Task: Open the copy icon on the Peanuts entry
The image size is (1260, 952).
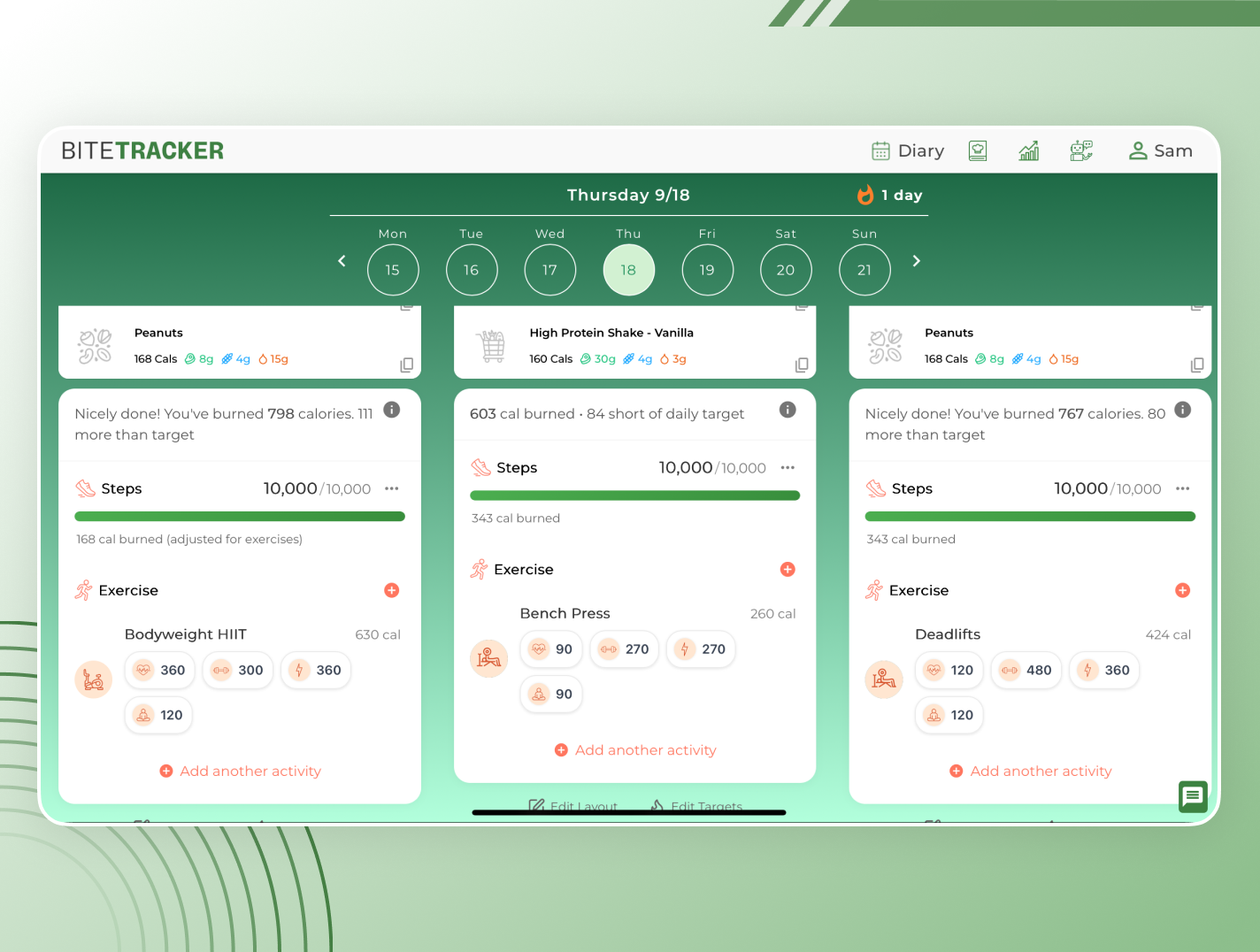Action: coord(406,365)
